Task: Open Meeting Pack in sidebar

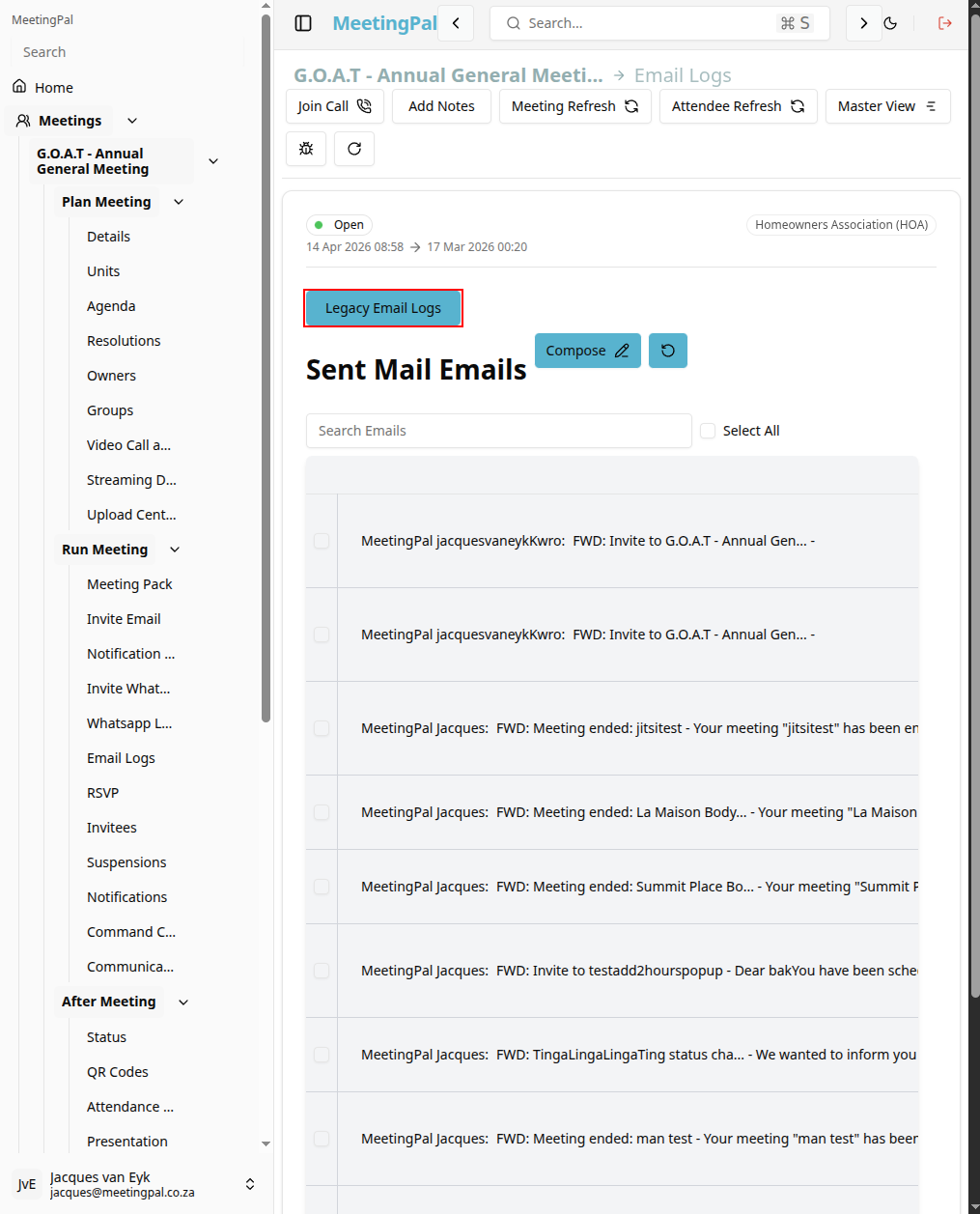Action: coord(129,584)
